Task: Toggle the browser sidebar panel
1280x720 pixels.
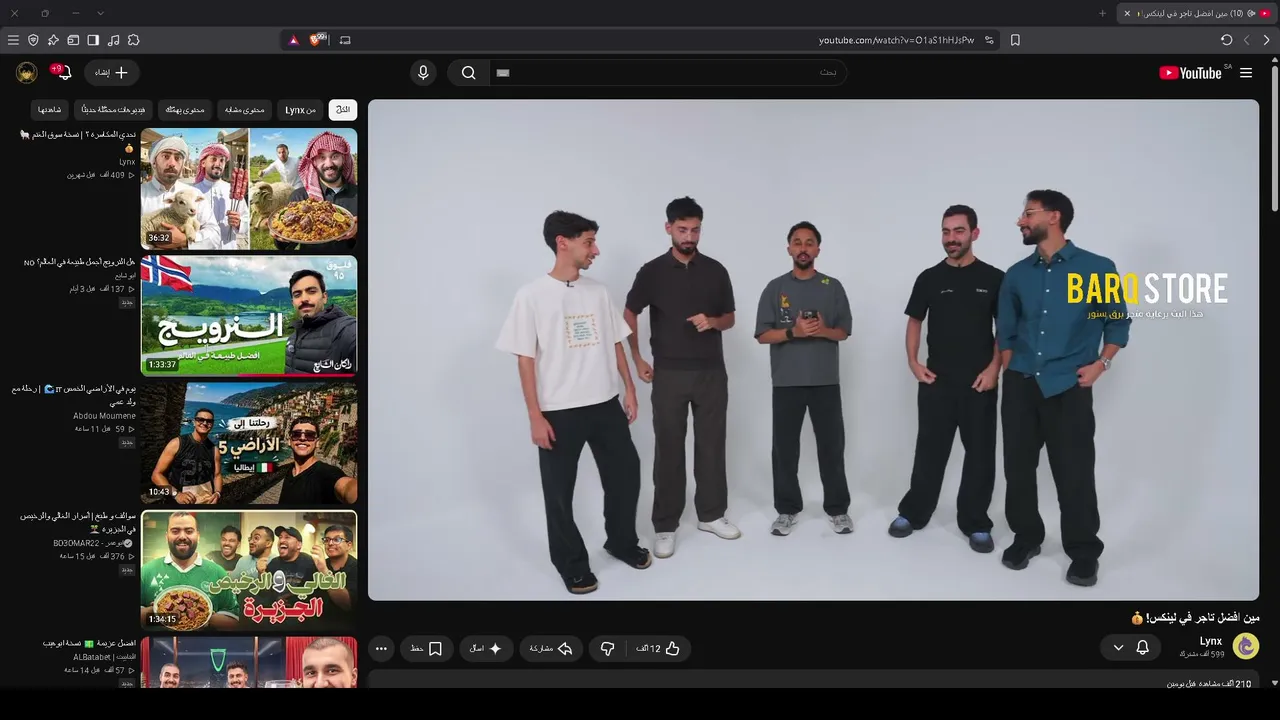Action: 93,40
